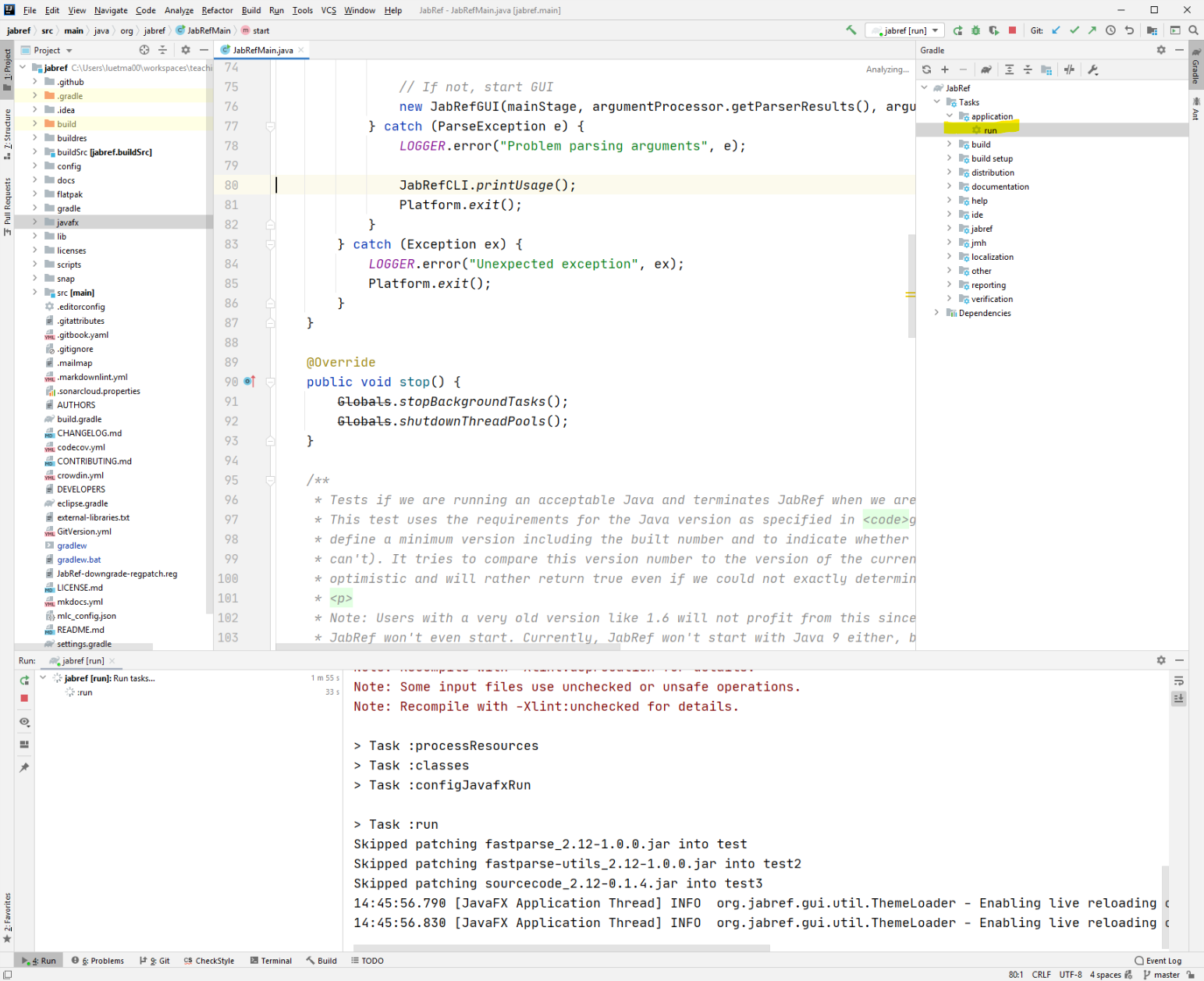The height and width of the screenshot is (981, 1204).
Task: Collapse the jabref [run] Run tasks node
Action: (43, 678)
